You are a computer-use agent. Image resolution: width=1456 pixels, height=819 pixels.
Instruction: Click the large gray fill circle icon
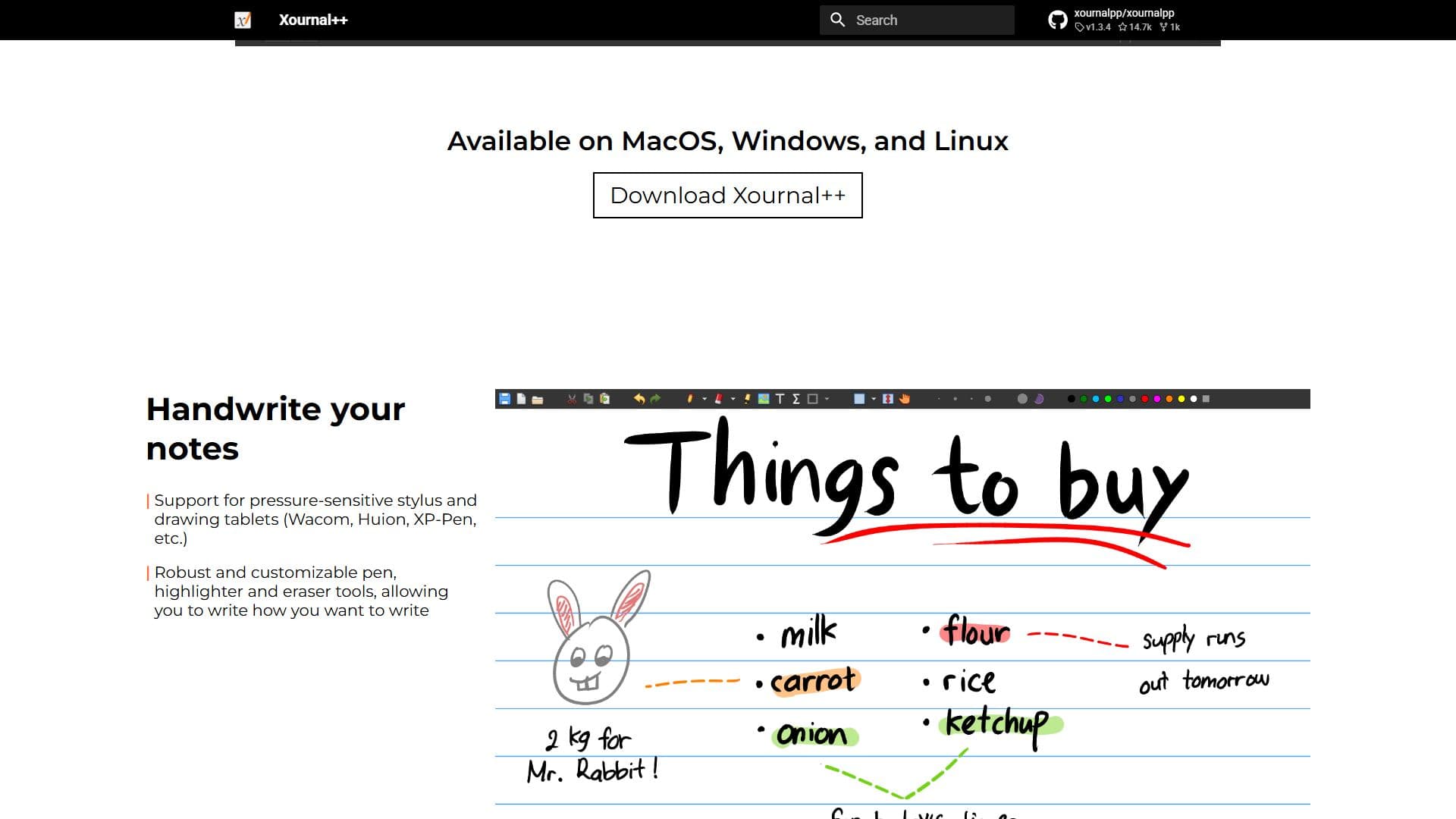pos(1022,399)
